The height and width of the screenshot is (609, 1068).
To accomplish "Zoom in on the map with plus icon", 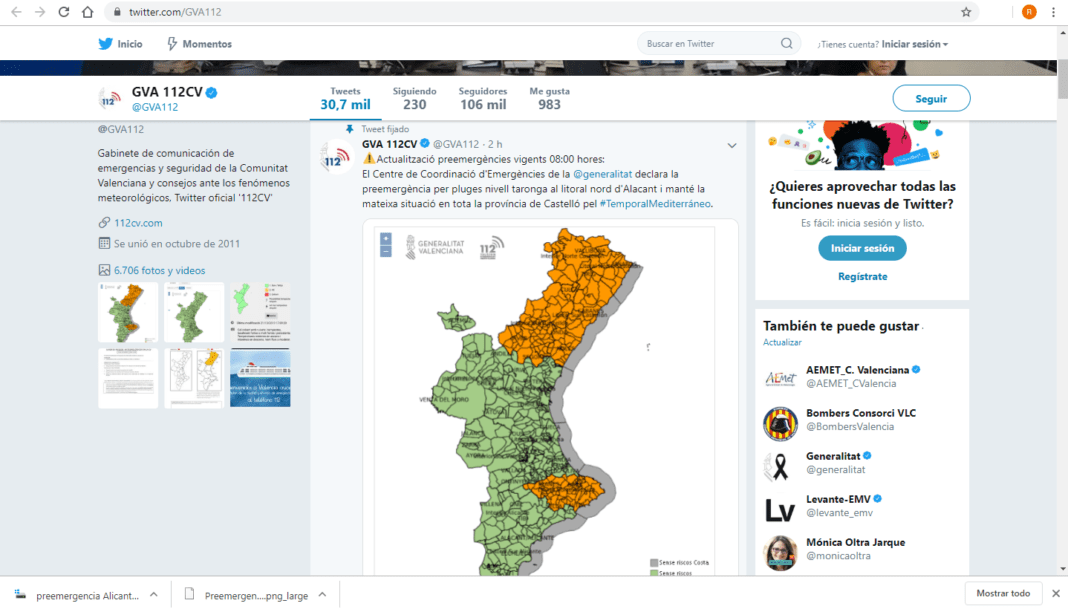I will pyautogui.click(x=386, y=240).
